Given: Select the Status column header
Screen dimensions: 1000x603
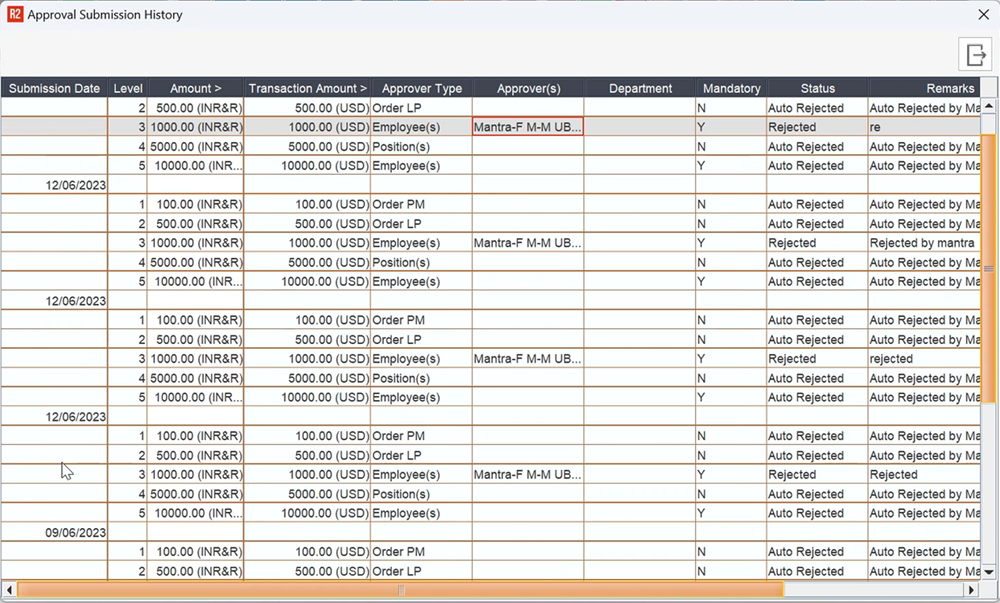Looking at the screenshot, I should [817, 88].
